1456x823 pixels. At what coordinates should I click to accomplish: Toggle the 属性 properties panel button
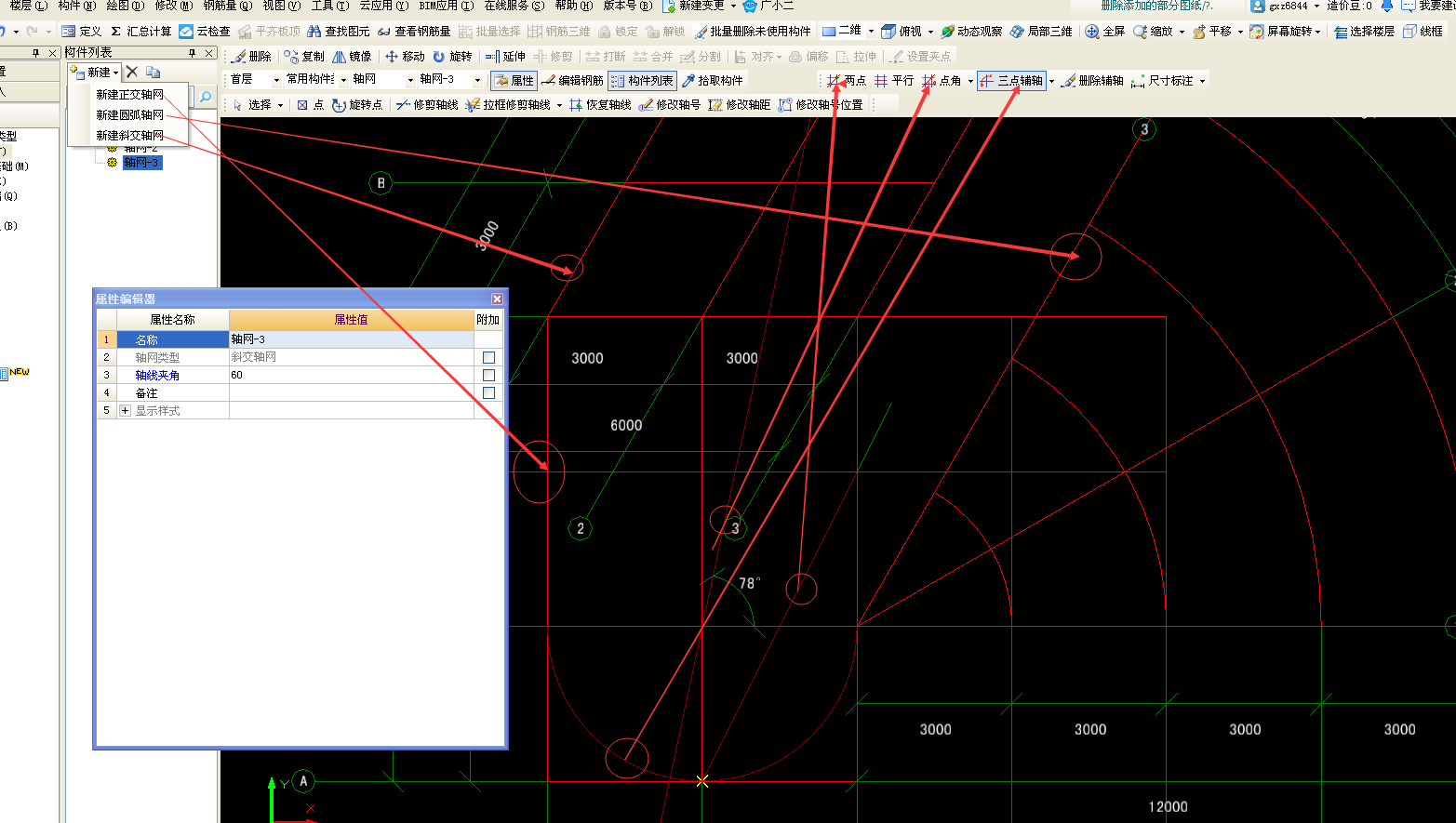pos(514,81)
